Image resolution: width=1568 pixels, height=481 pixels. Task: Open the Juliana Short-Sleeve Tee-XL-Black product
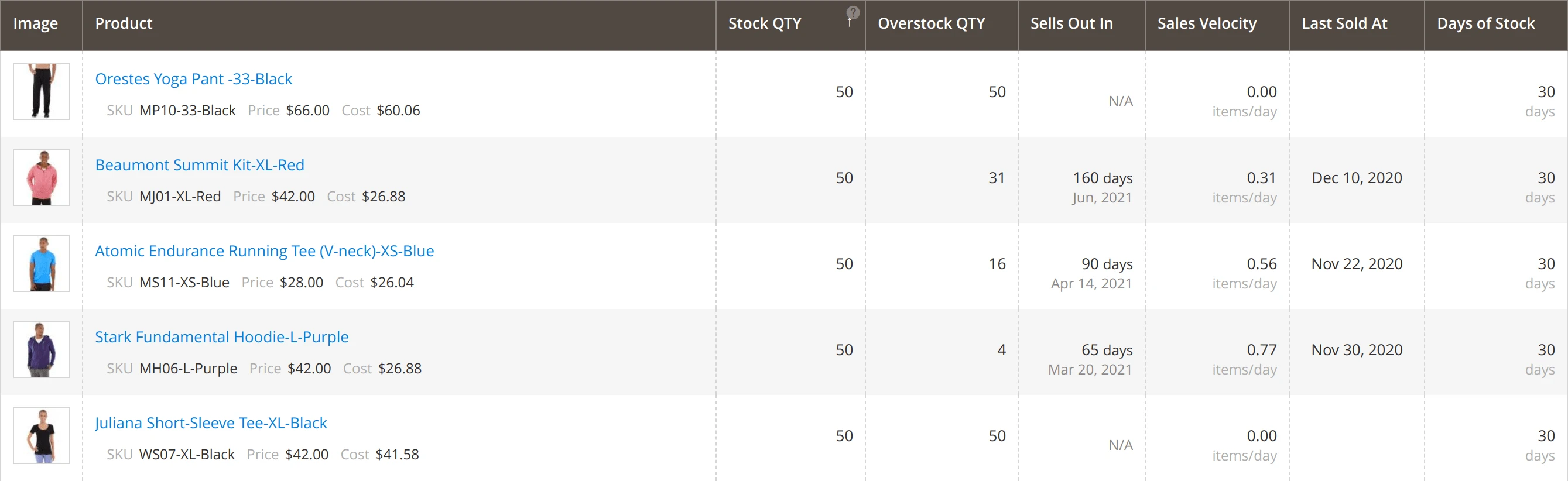[211, 423]
